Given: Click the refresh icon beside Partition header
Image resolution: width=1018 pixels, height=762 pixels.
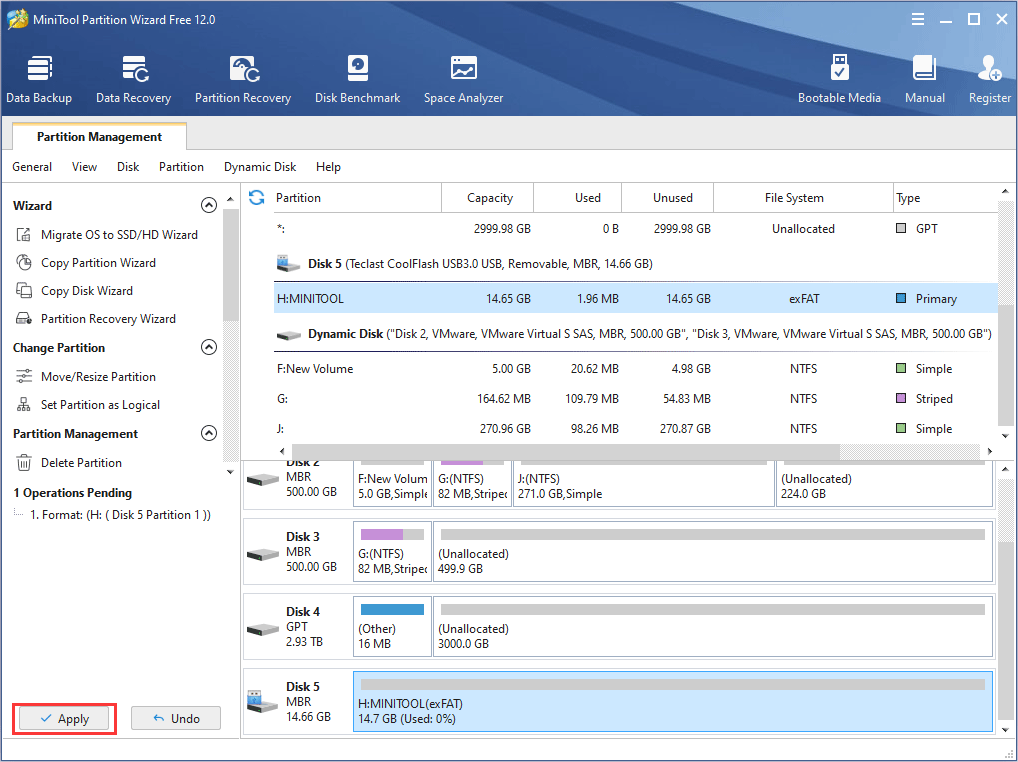Looking at the screenshot, I should coord(256,197).
